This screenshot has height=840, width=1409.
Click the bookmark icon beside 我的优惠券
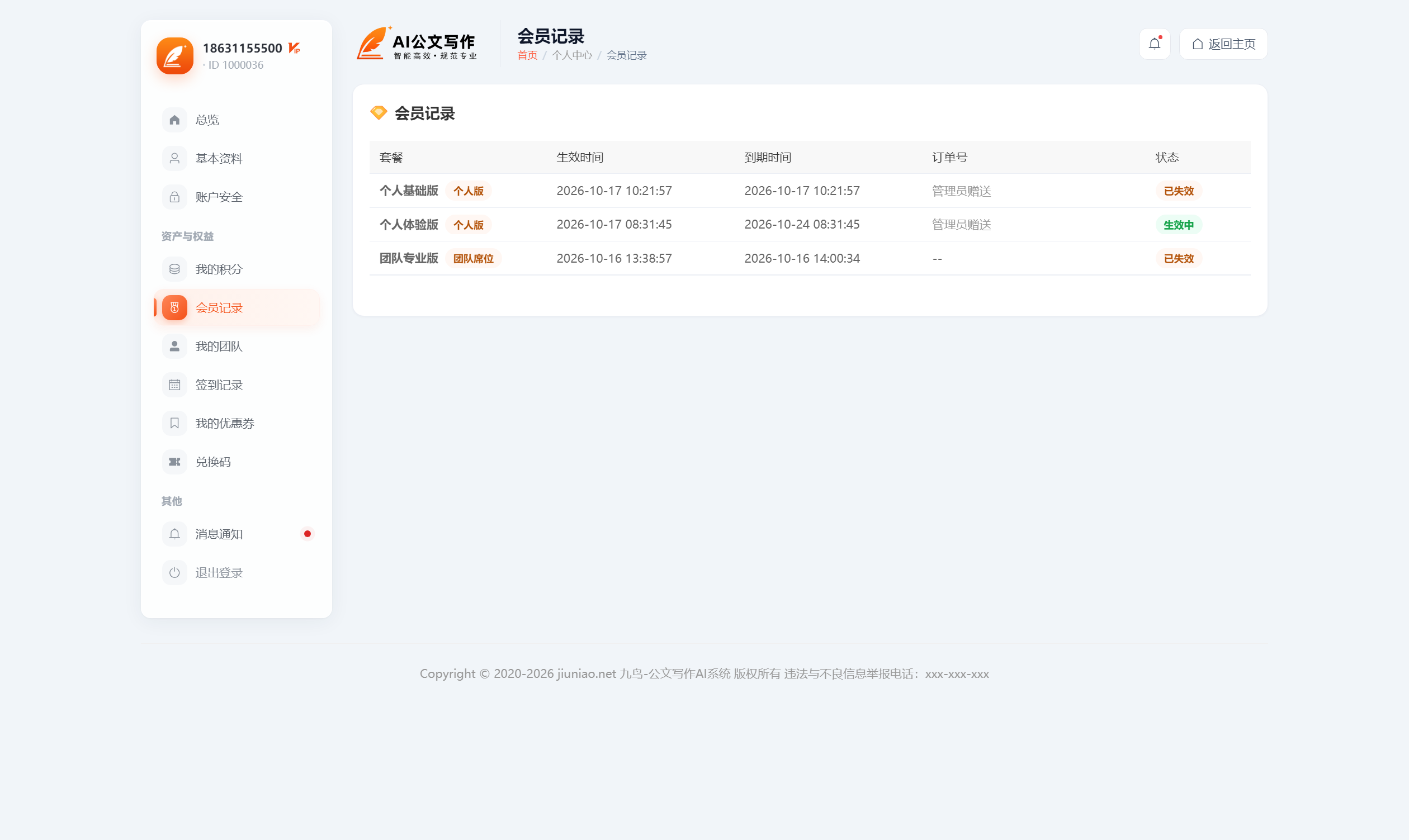(174, 424)
